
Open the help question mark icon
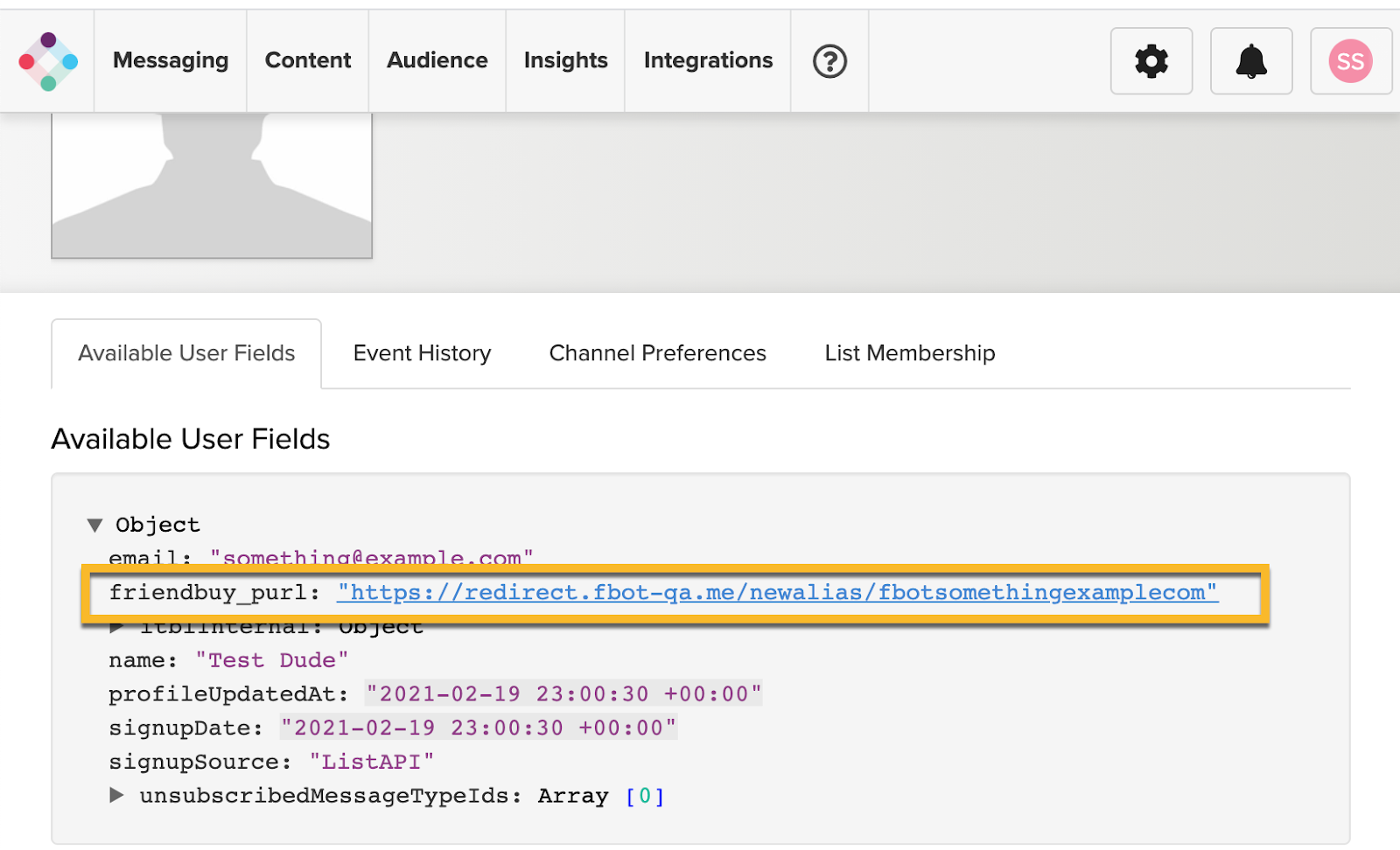829,61
